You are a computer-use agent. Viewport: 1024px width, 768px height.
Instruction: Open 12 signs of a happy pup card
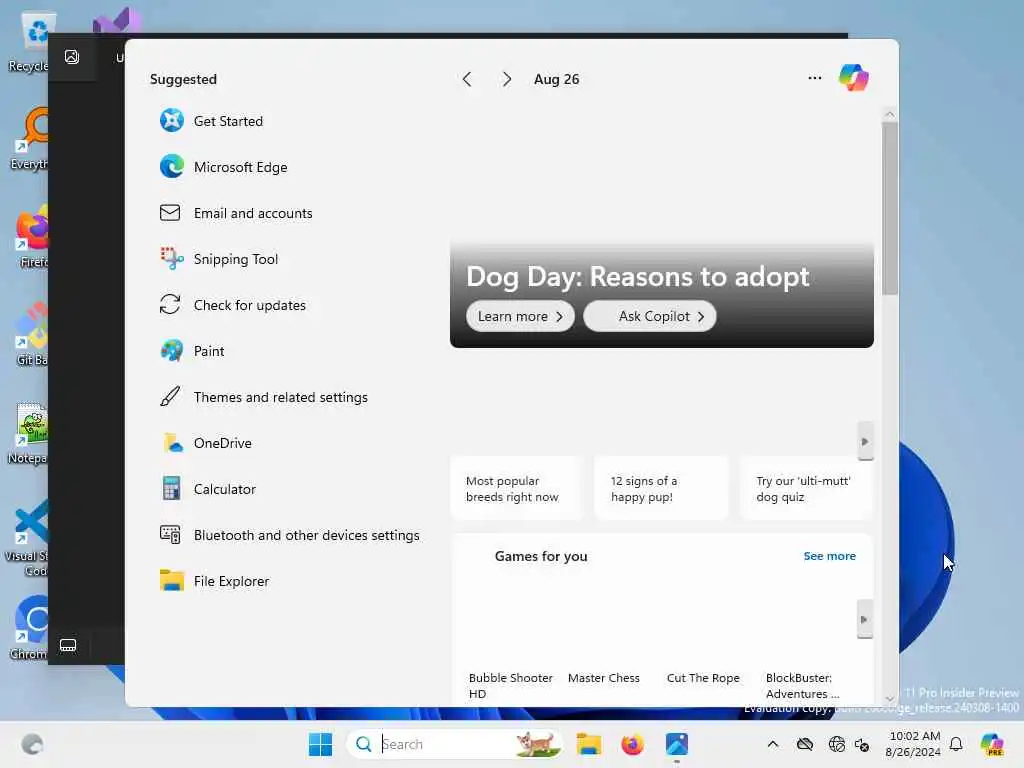click(x=661, y=488)
